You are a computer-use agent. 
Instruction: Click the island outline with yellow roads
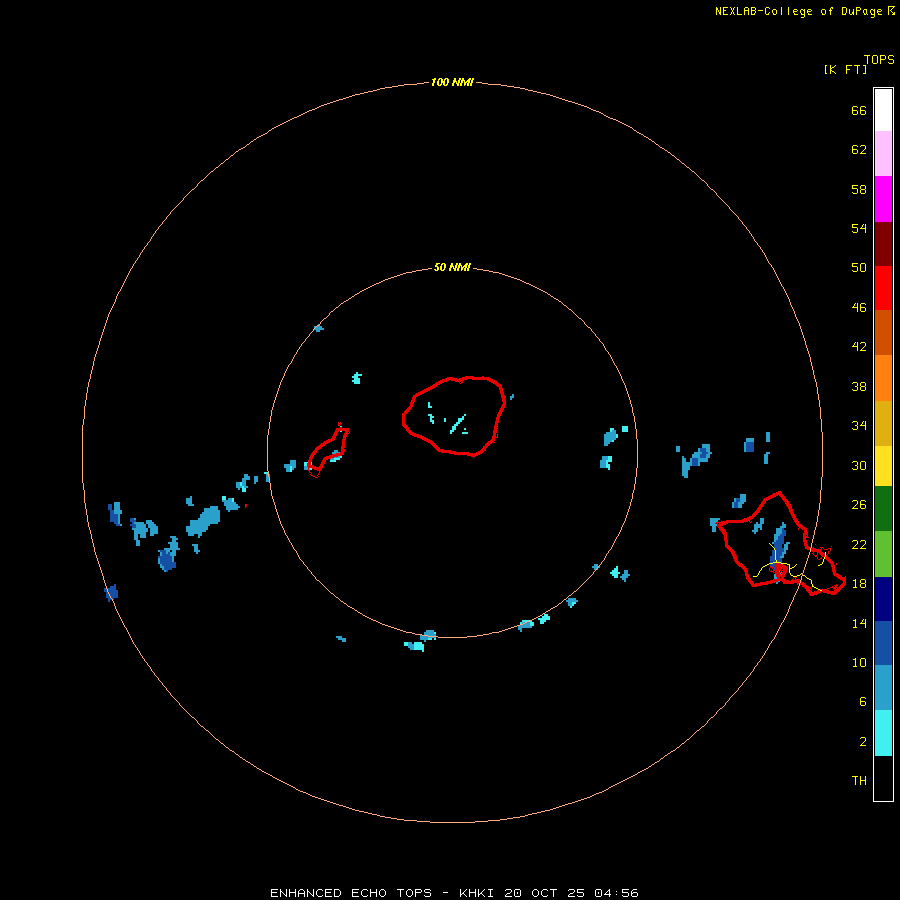click(x=781, y=543)
